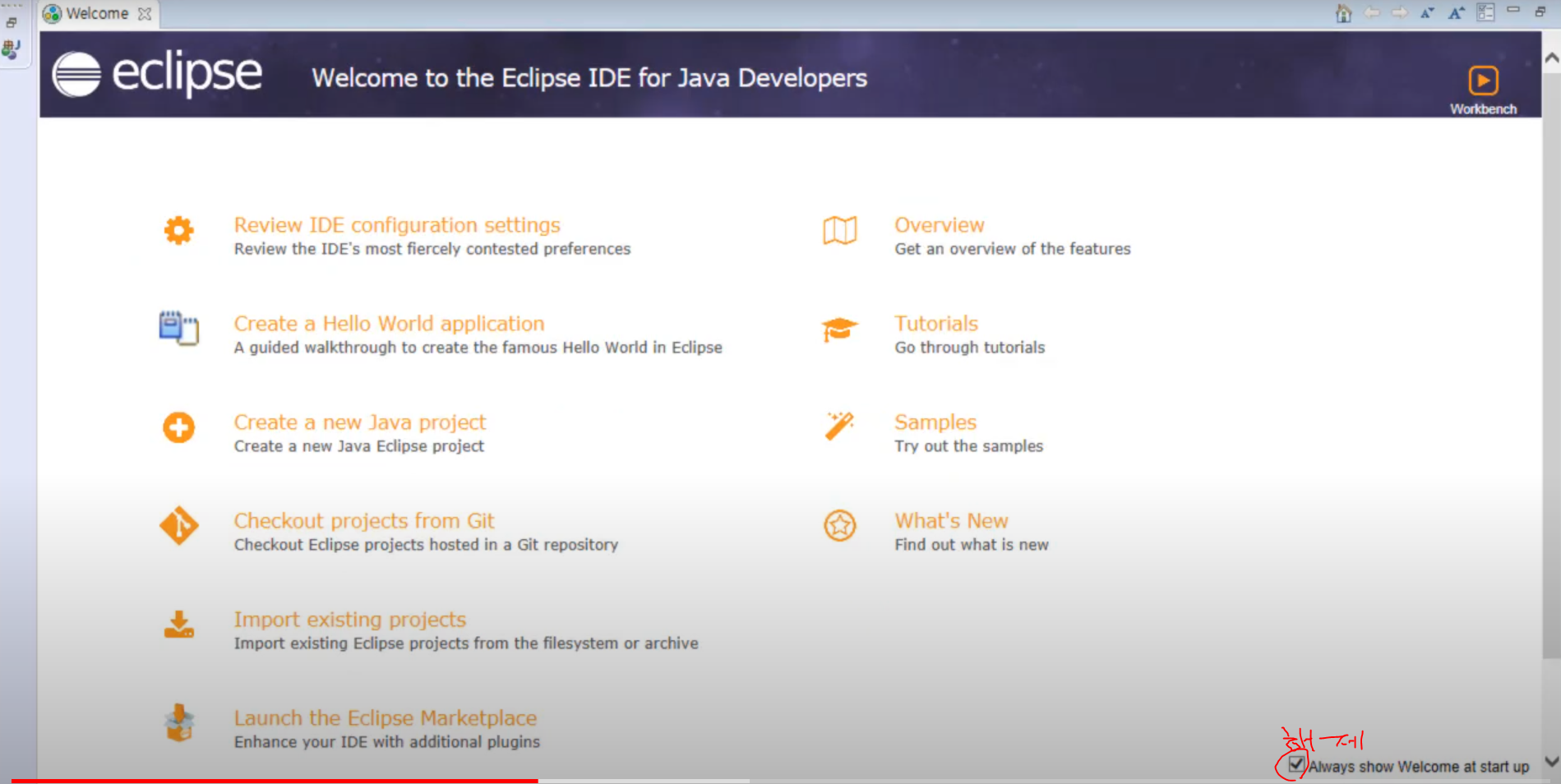Click the banner title 'Welcome to the Eclipse IDE'
Screen dimensions: 1561x784
[x=471, y=78]
